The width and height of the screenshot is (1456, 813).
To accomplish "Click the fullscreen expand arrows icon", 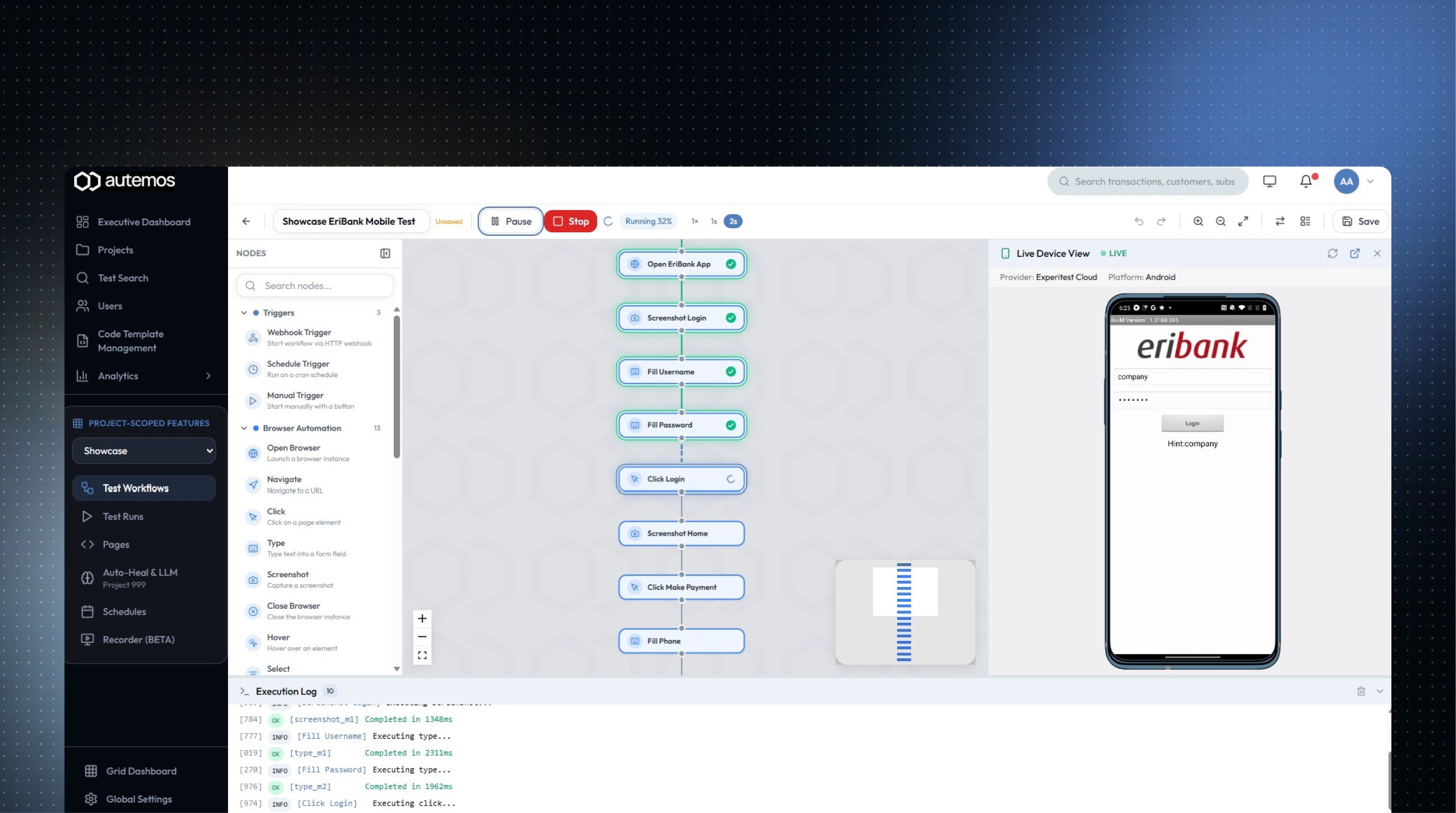I will pos(1243,221).
